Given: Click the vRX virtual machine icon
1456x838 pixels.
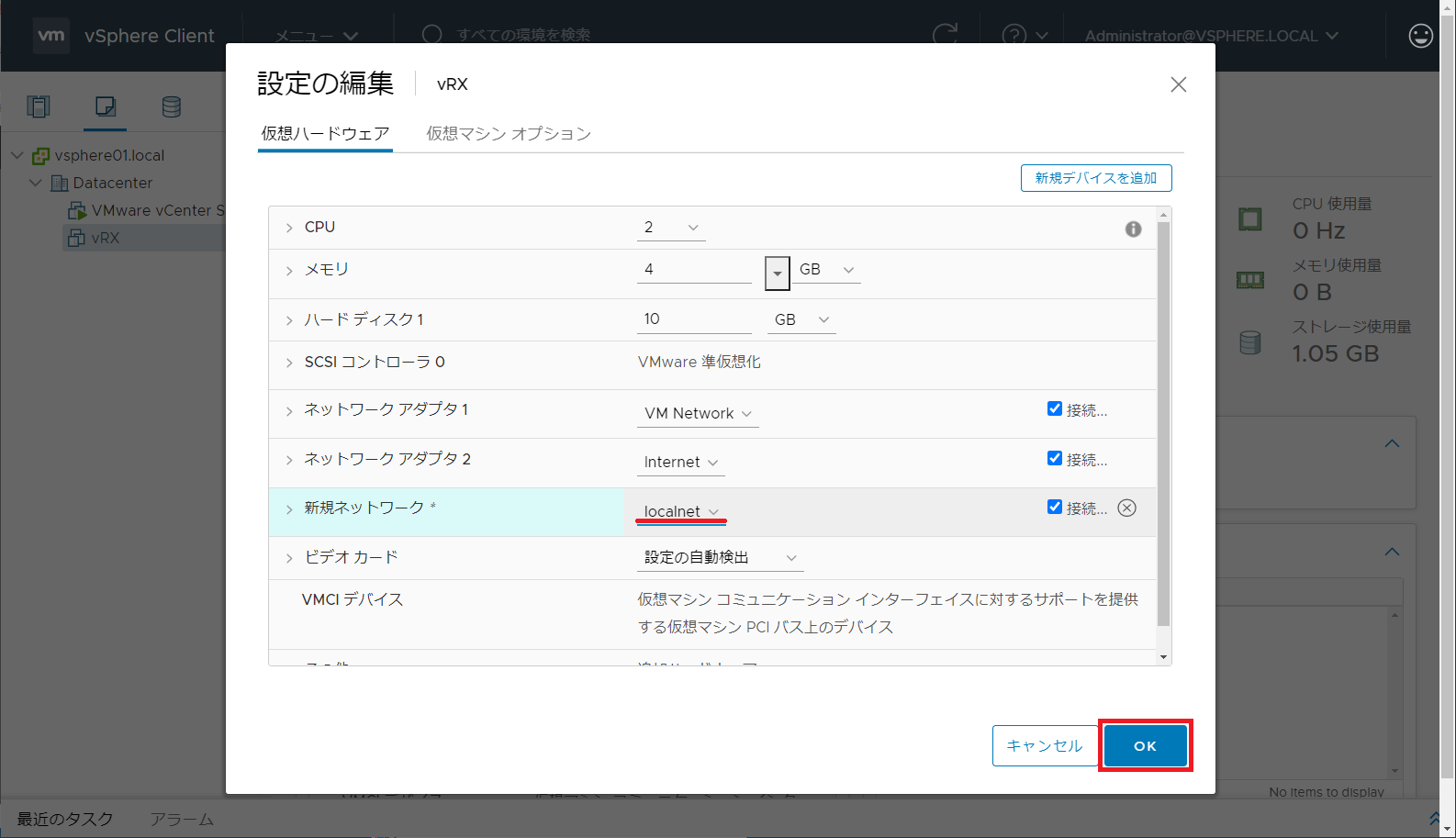Looking at the screenshot, I should [76, 238].
